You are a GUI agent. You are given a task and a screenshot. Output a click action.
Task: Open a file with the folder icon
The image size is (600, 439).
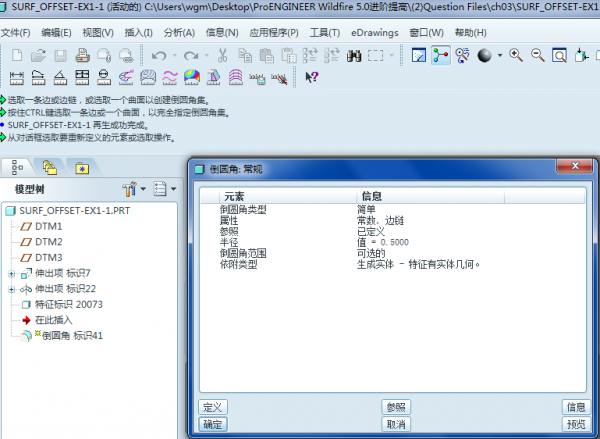38,55
